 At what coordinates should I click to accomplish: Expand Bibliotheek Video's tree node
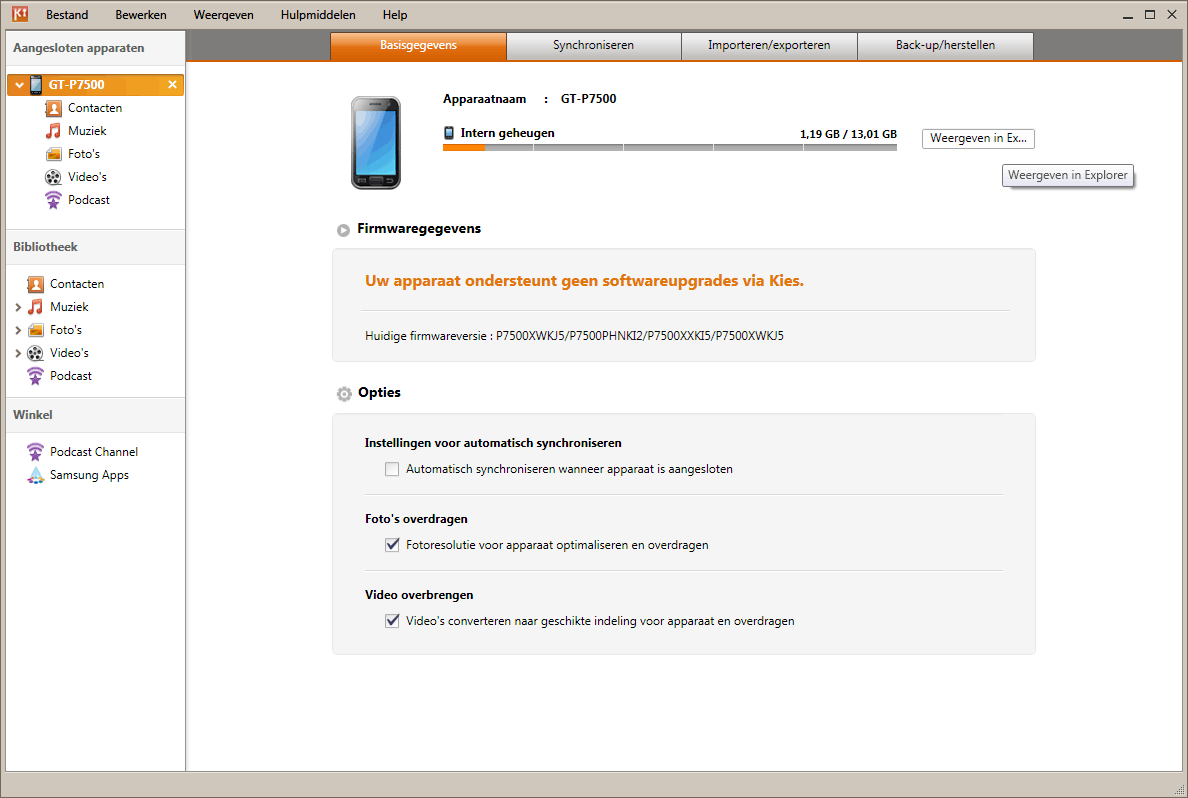click(18, 353)
